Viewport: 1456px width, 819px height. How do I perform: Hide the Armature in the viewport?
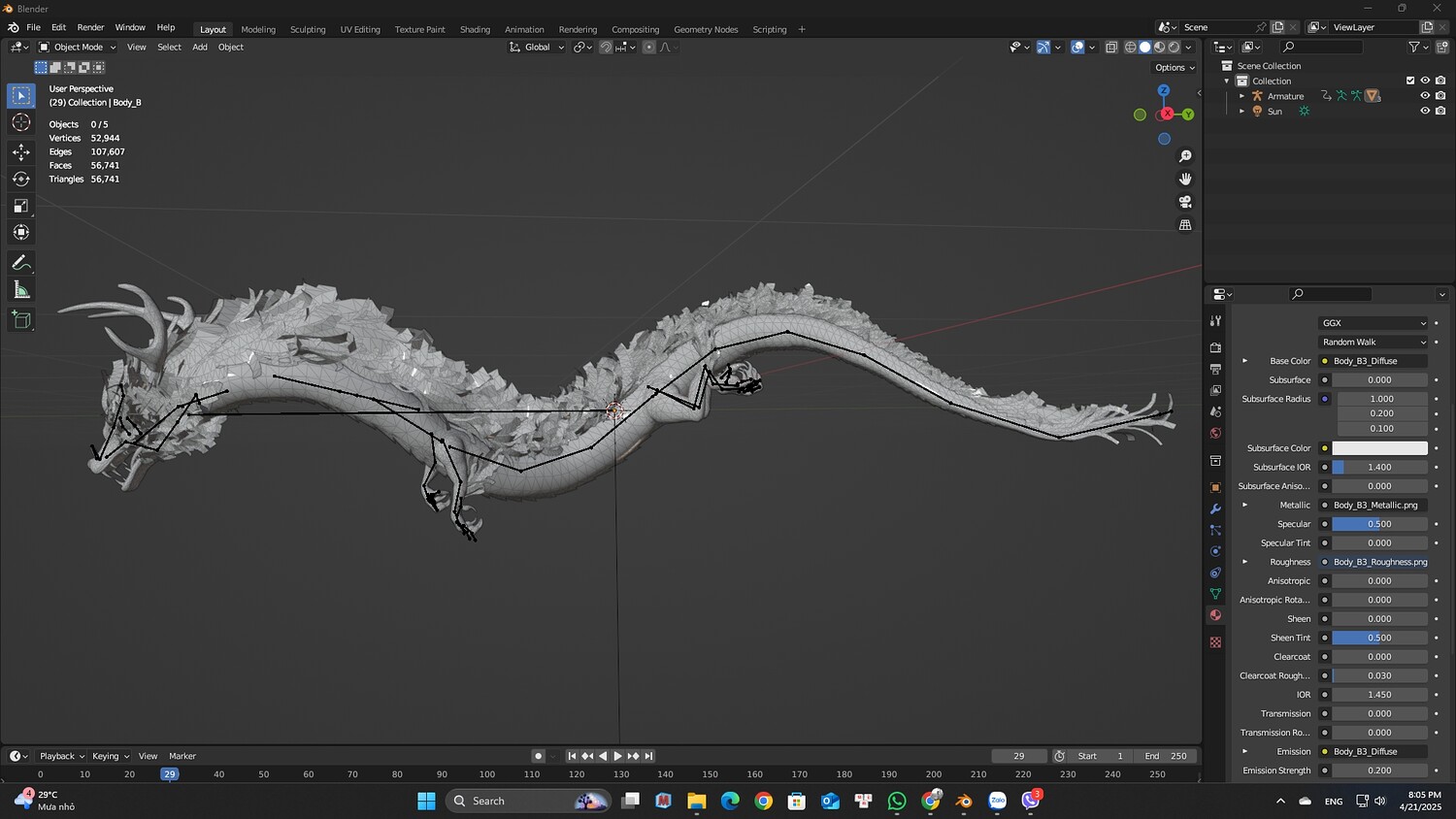coord(1425,96)
